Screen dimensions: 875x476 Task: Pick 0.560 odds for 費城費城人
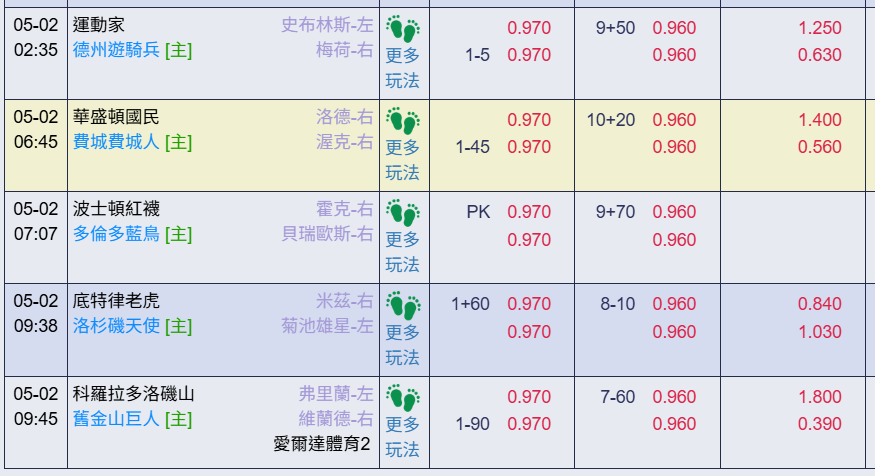tap(820, 147)
